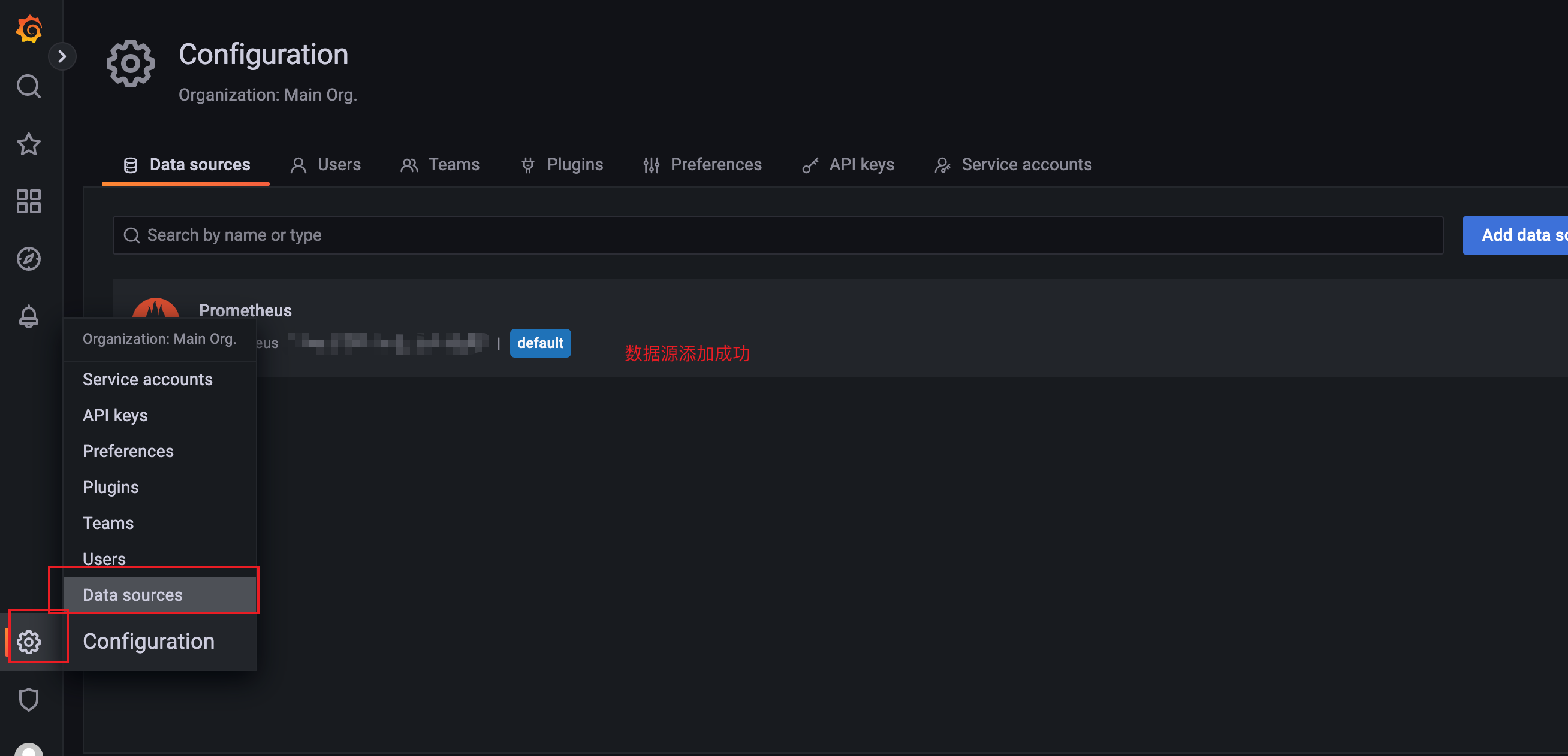
Task: Open the Prometheus data source entry
Action: (x=245, y=311)
